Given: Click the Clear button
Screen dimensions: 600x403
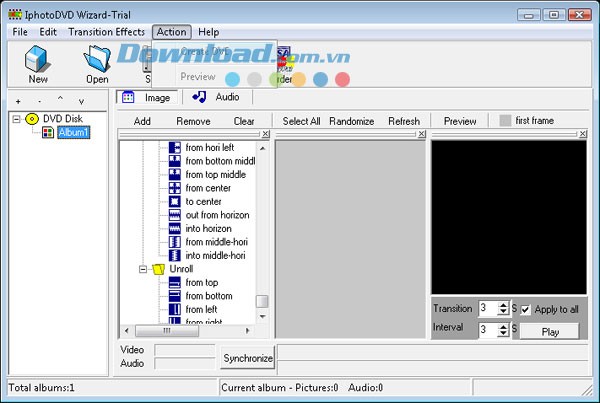Looking at the screenshot, I should [x=244, y=121].
